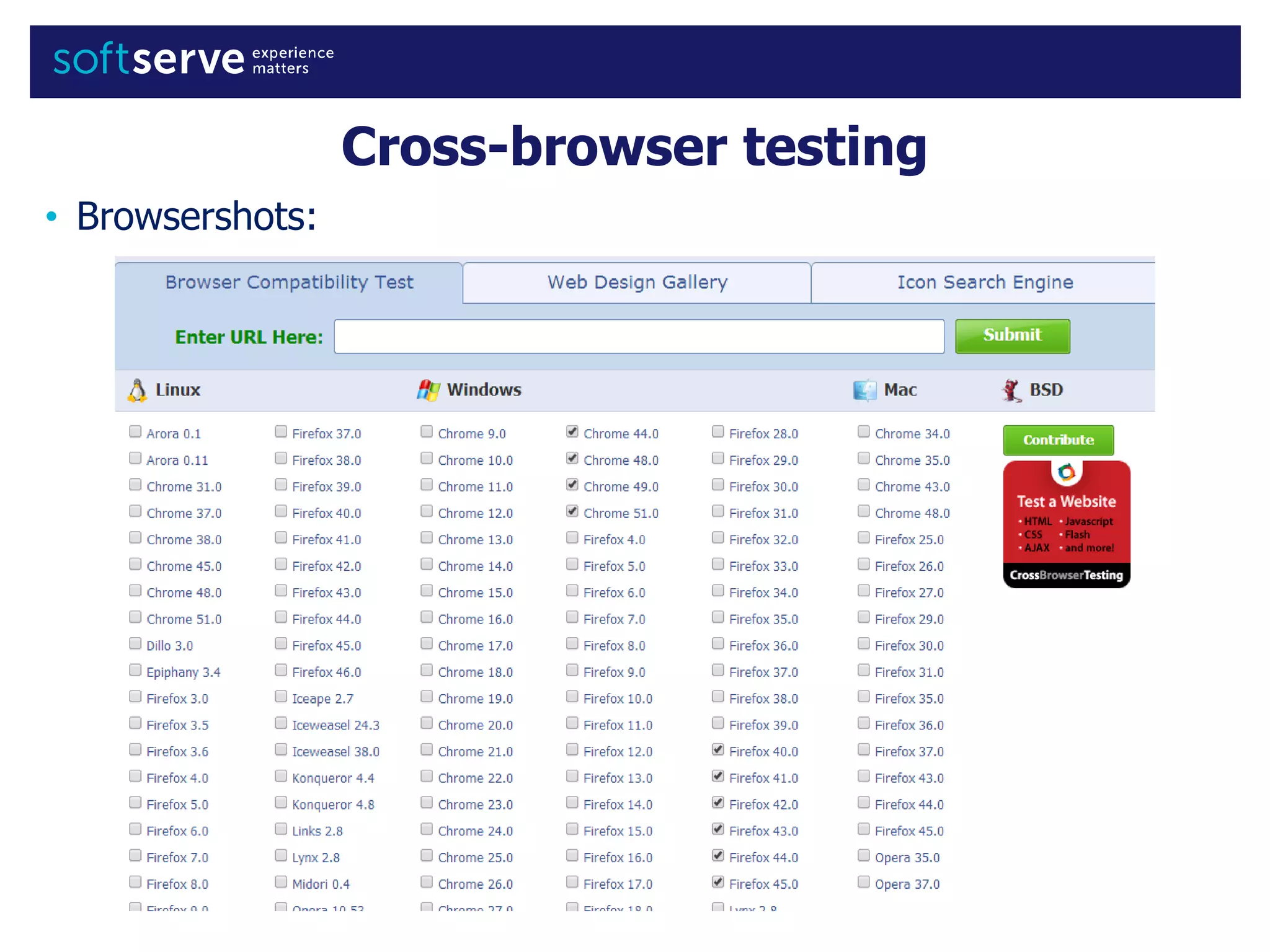The width and height of the screenshot is (1270, 952).
Task: Click the Enter URL Here input field
Action: 639,337
